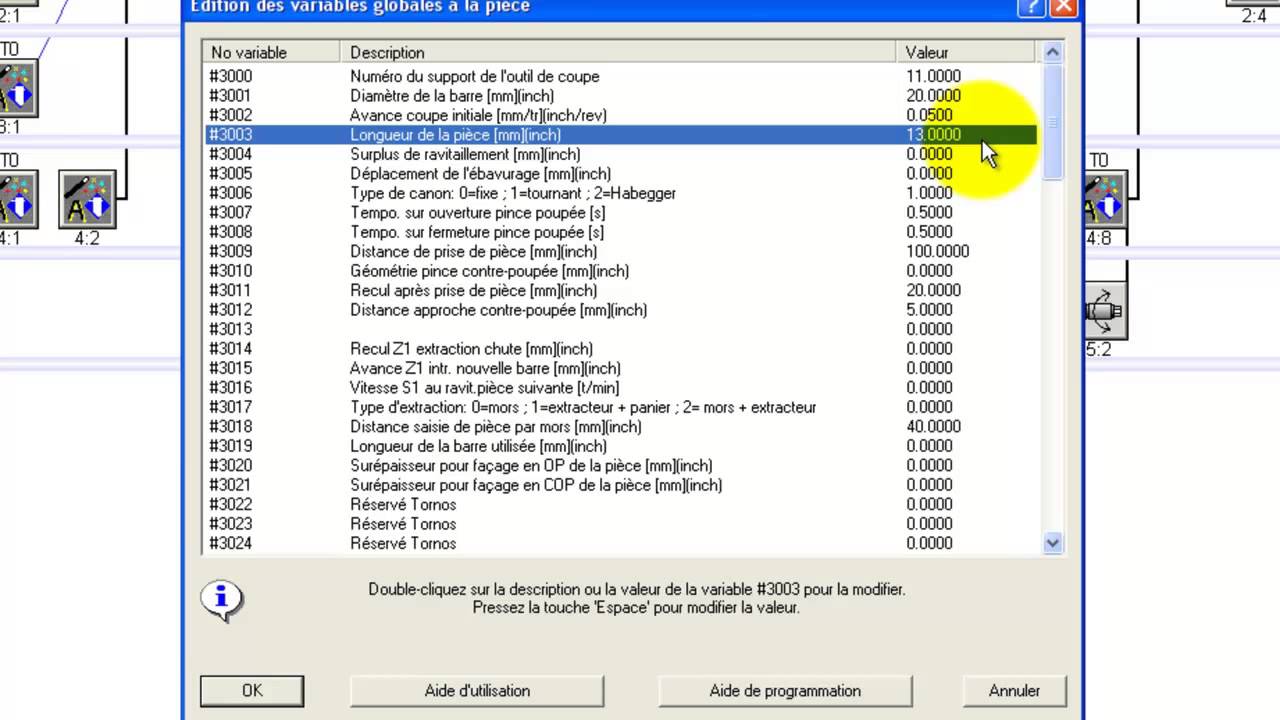The width and height of the screenshot is (1280, 720).
Task: Select row #3005 Déplacement de l'ébavurage
Action: (x=621, y=174)
